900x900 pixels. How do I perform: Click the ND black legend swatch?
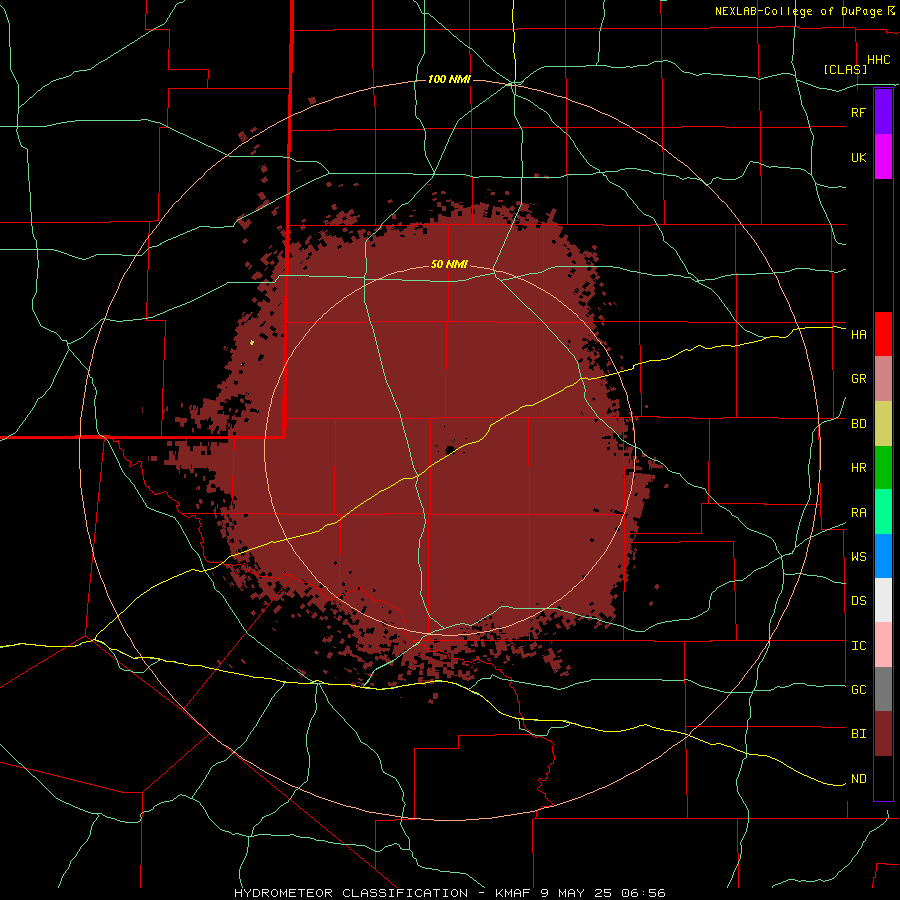tap(883, 778)
